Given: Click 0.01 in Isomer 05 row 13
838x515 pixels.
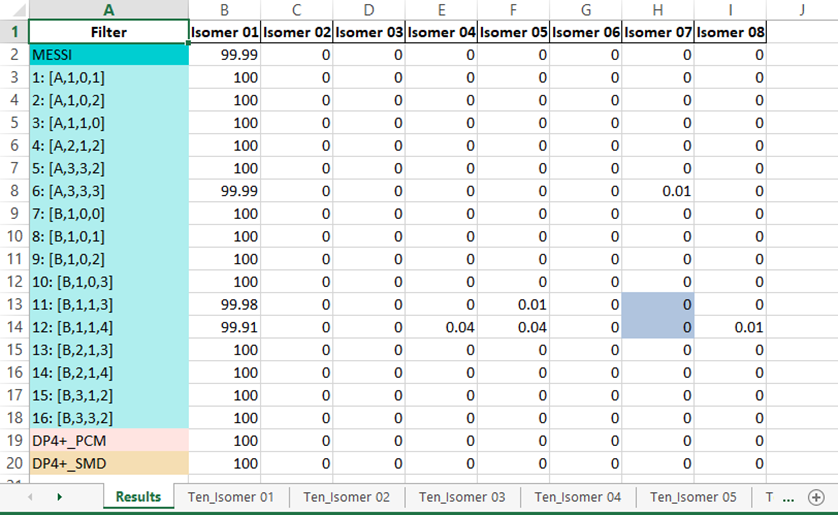Looking at the screenshot, I should [514, 305].
